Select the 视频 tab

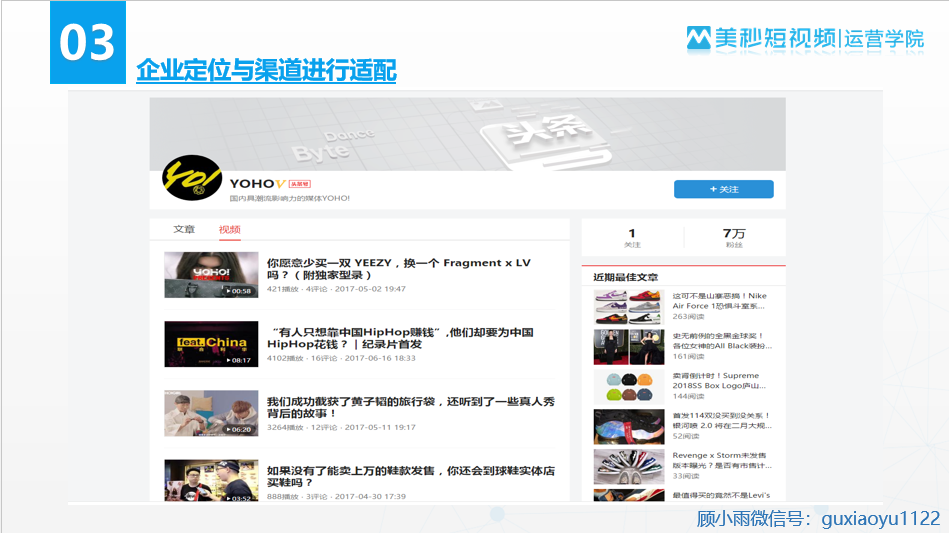(x=229, y=229)
